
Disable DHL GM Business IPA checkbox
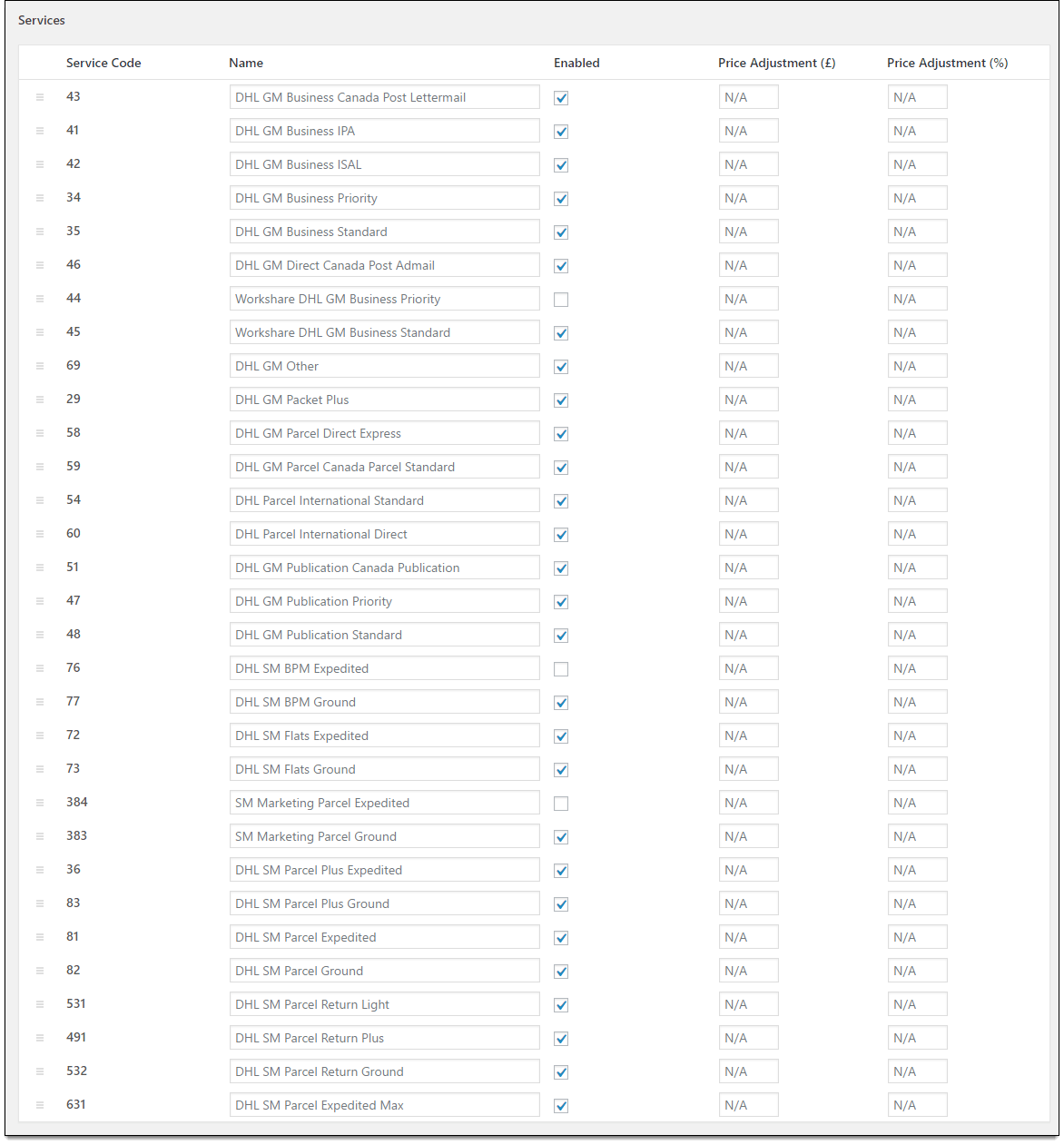click(x=561, y=132)
